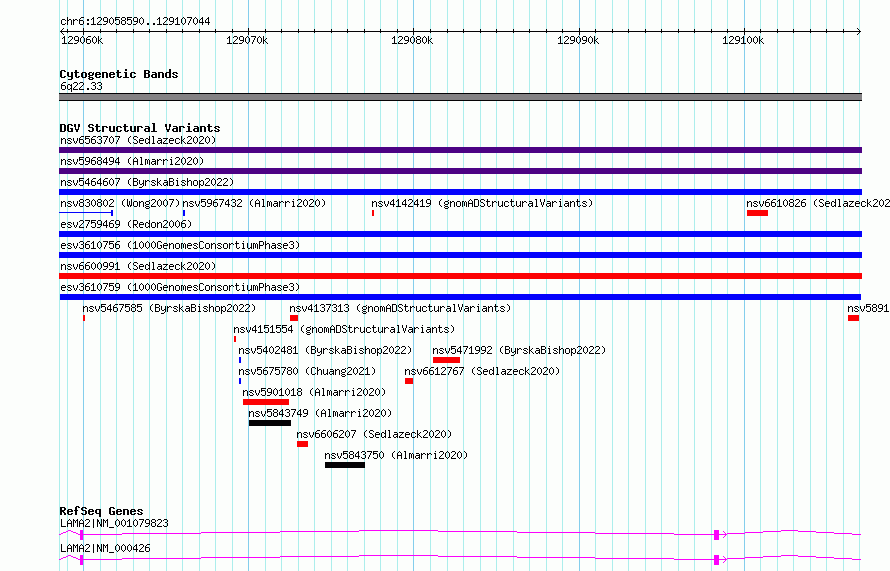Click the 129070k ruler tick label

pos(247,40)
